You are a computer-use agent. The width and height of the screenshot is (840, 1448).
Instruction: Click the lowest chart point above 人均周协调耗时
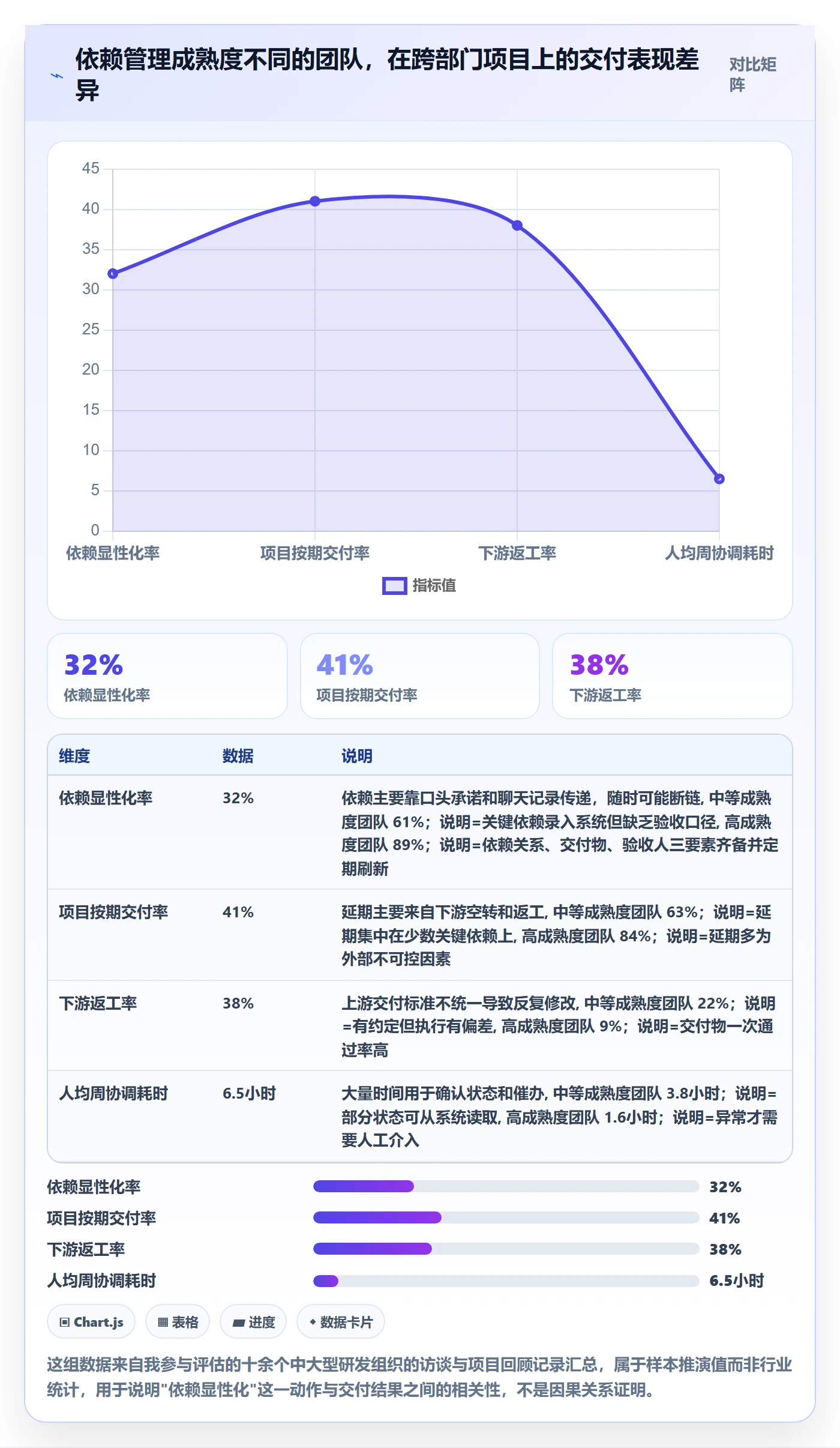click(719, 479)
